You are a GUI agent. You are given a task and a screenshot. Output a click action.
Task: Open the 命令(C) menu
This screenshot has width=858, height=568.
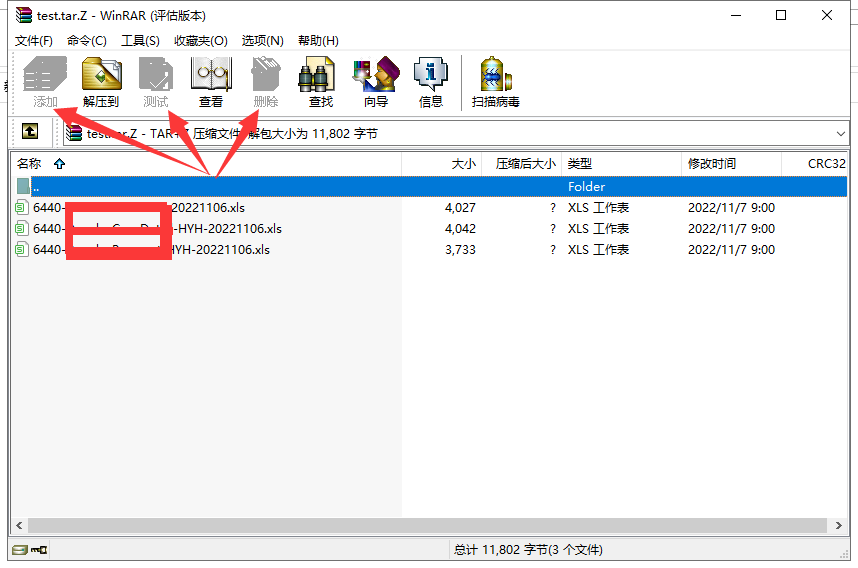click(x=86, y=40)
